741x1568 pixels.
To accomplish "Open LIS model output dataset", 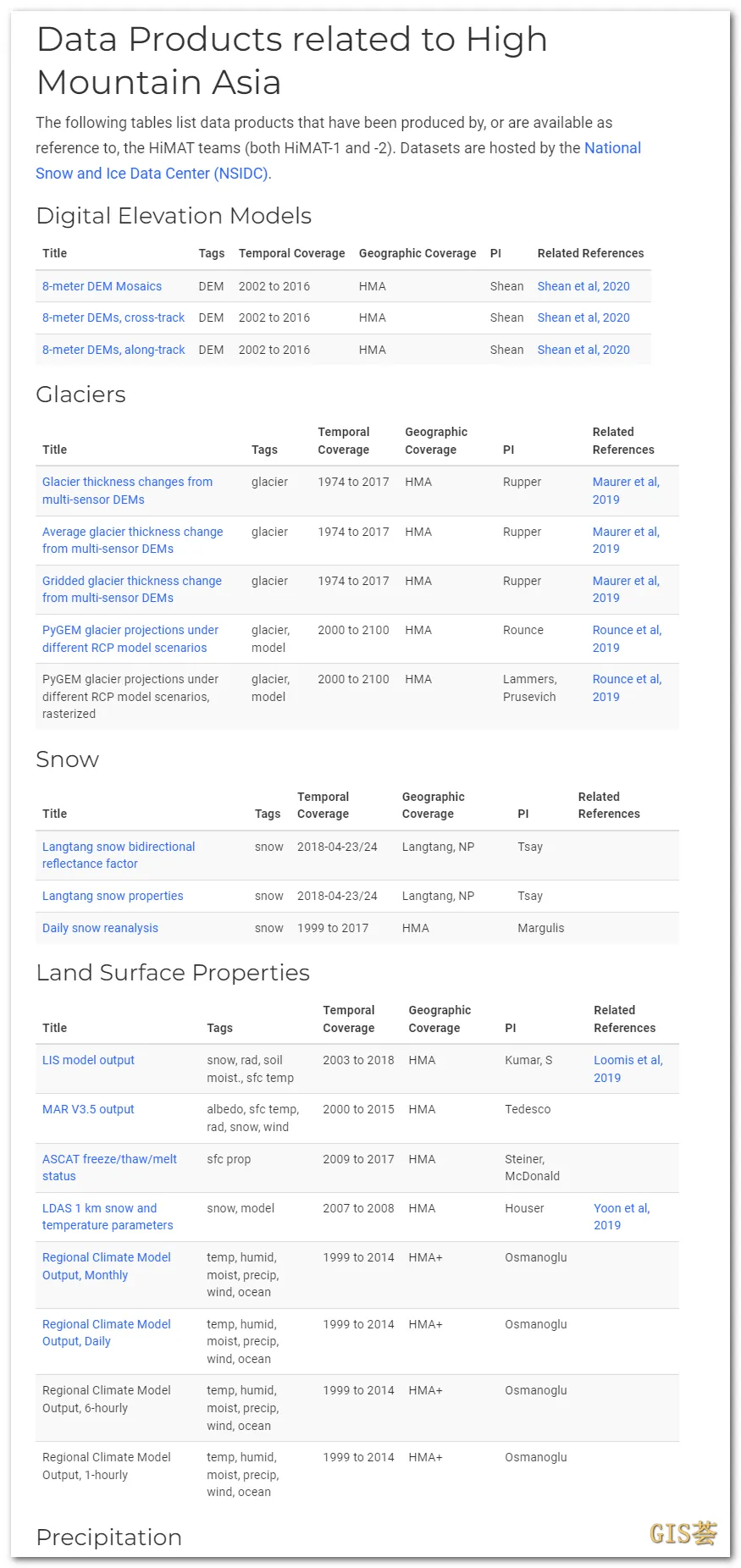I will pyautogui.click(x=88, y=1060).
